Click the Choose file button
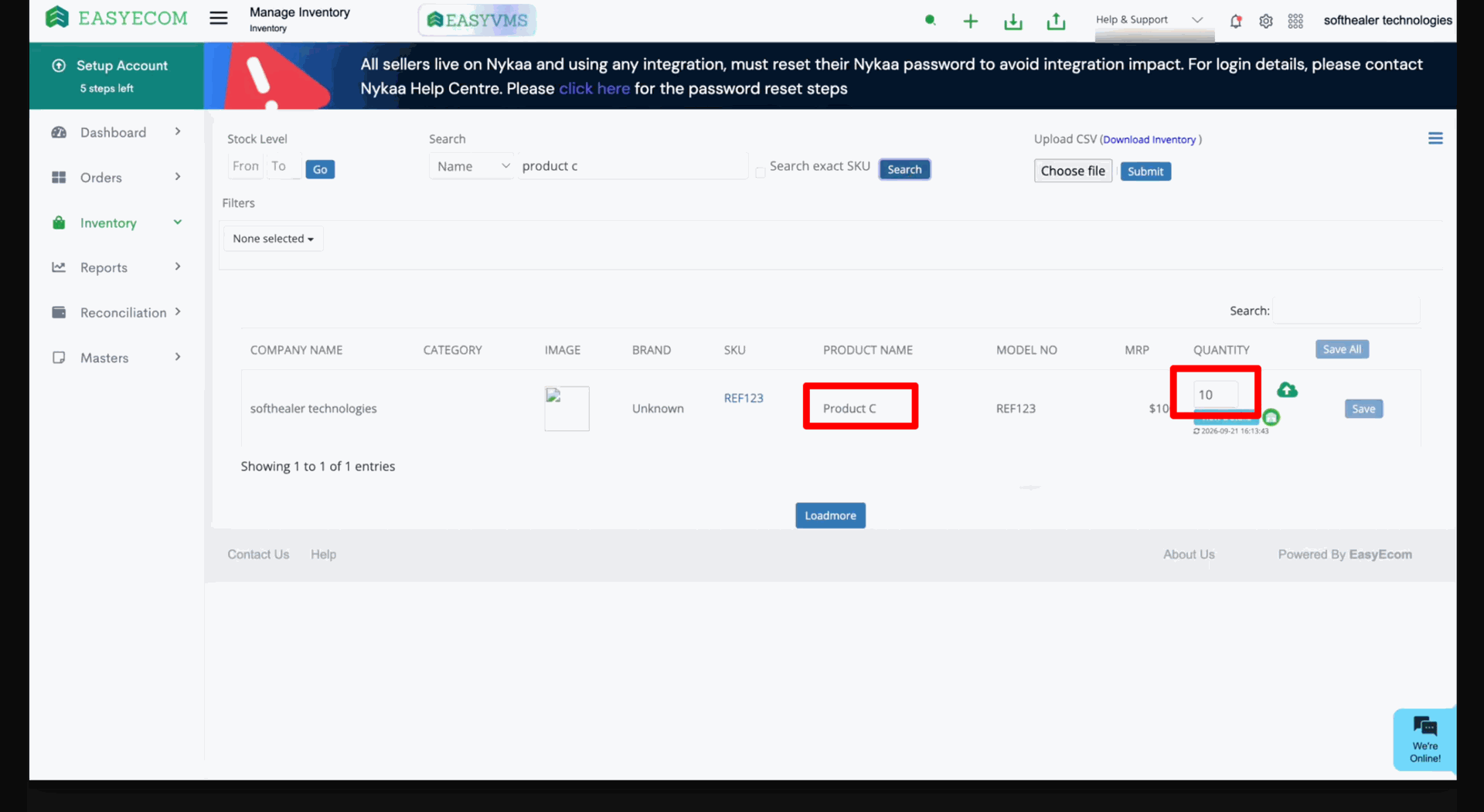 (x=1073, y=171)
